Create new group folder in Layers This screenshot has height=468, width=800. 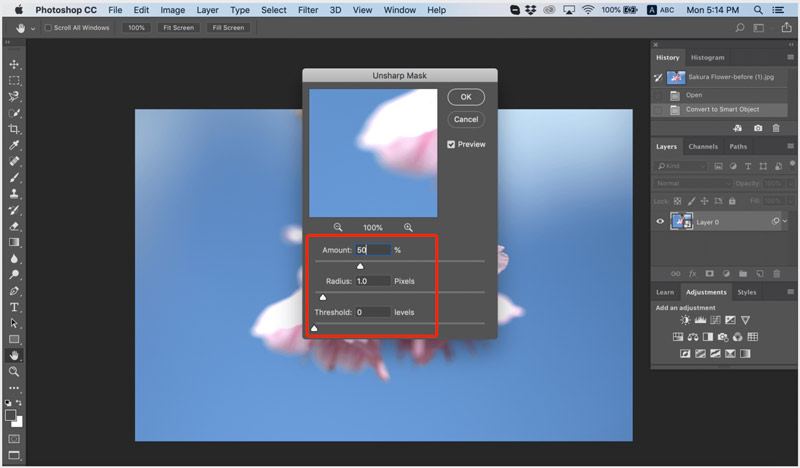tap(743, 274)
